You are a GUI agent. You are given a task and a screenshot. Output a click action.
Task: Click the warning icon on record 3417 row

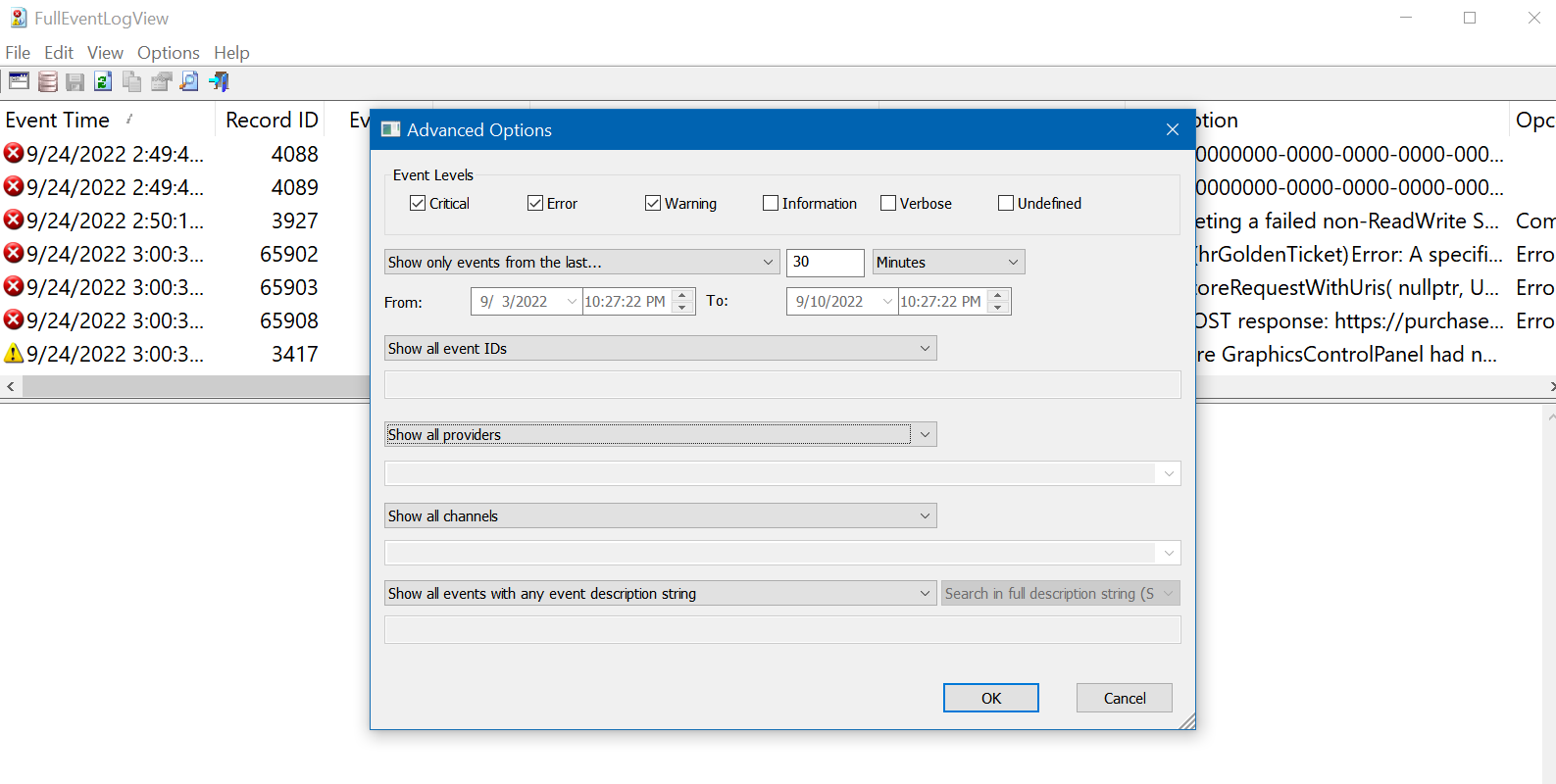click(14, 353)
